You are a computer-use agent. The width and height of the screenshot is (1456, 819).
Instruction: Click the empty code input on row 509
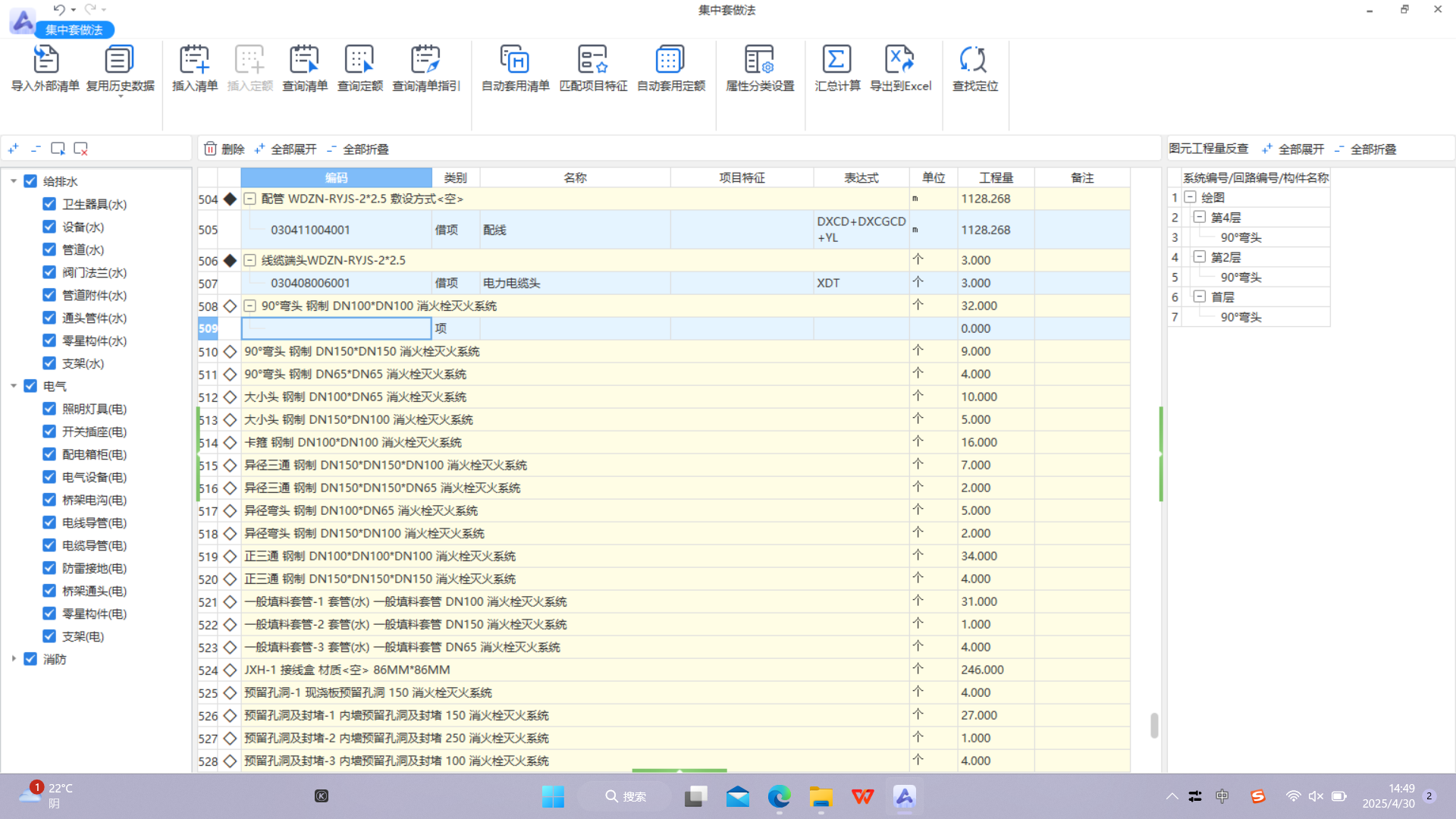point(336,328)
